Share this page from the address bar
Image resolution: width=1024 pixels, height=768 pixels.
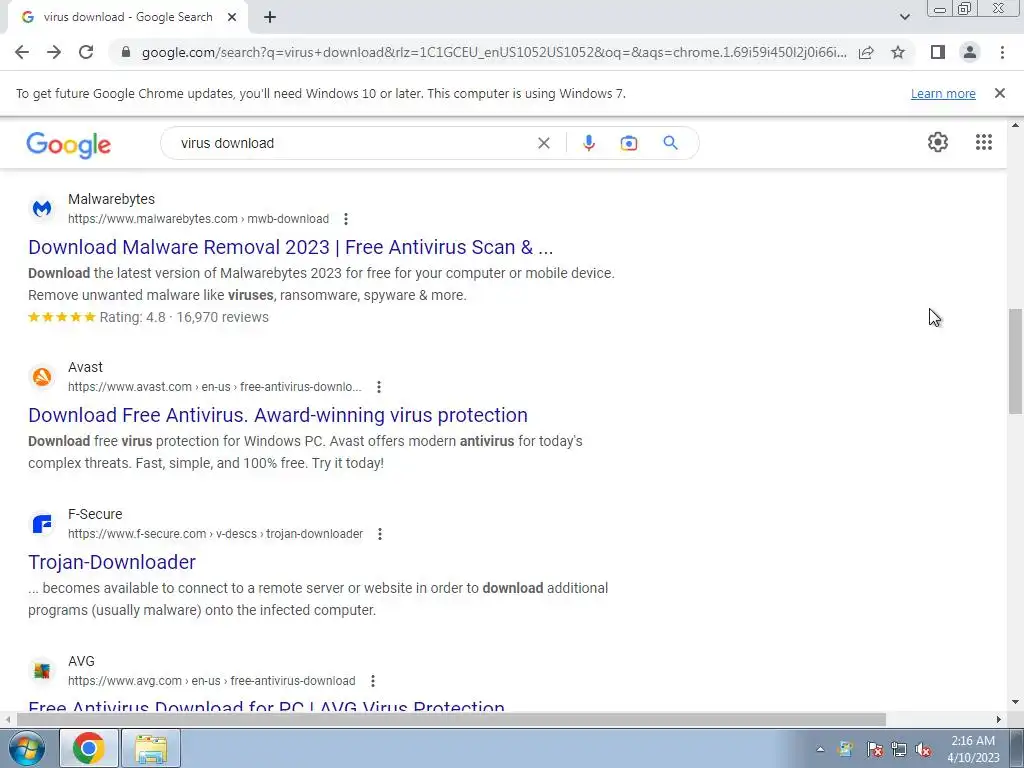point(866,52)
